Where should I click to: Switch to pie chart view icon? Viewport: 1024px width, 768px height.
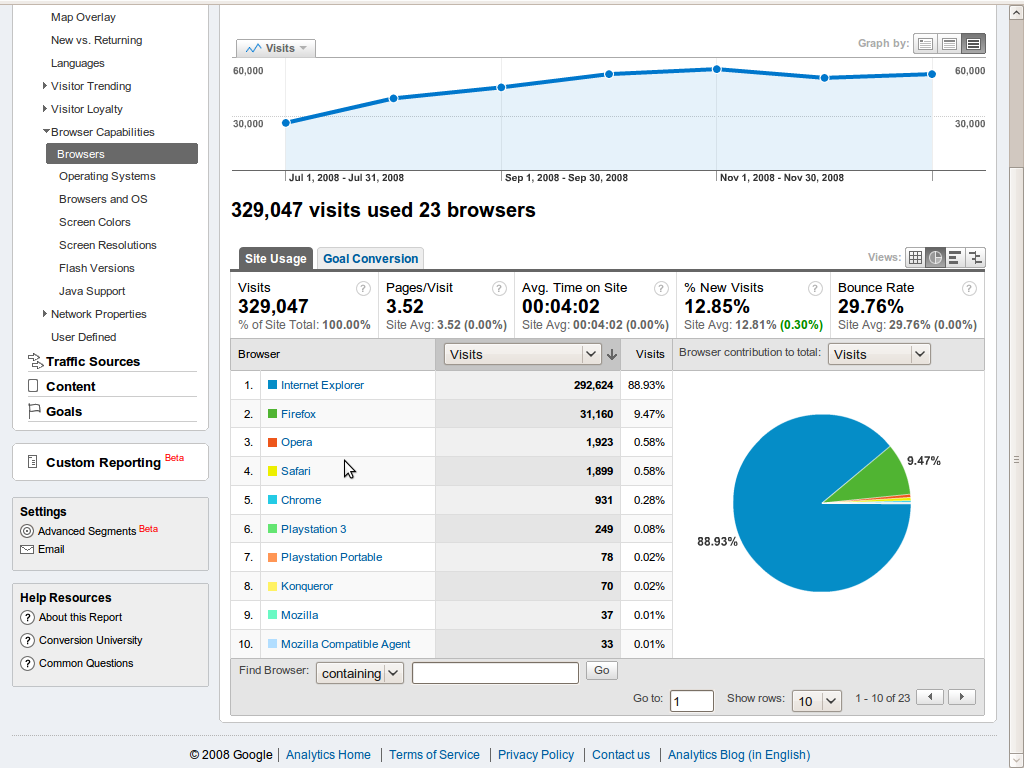tap(935, 257)
